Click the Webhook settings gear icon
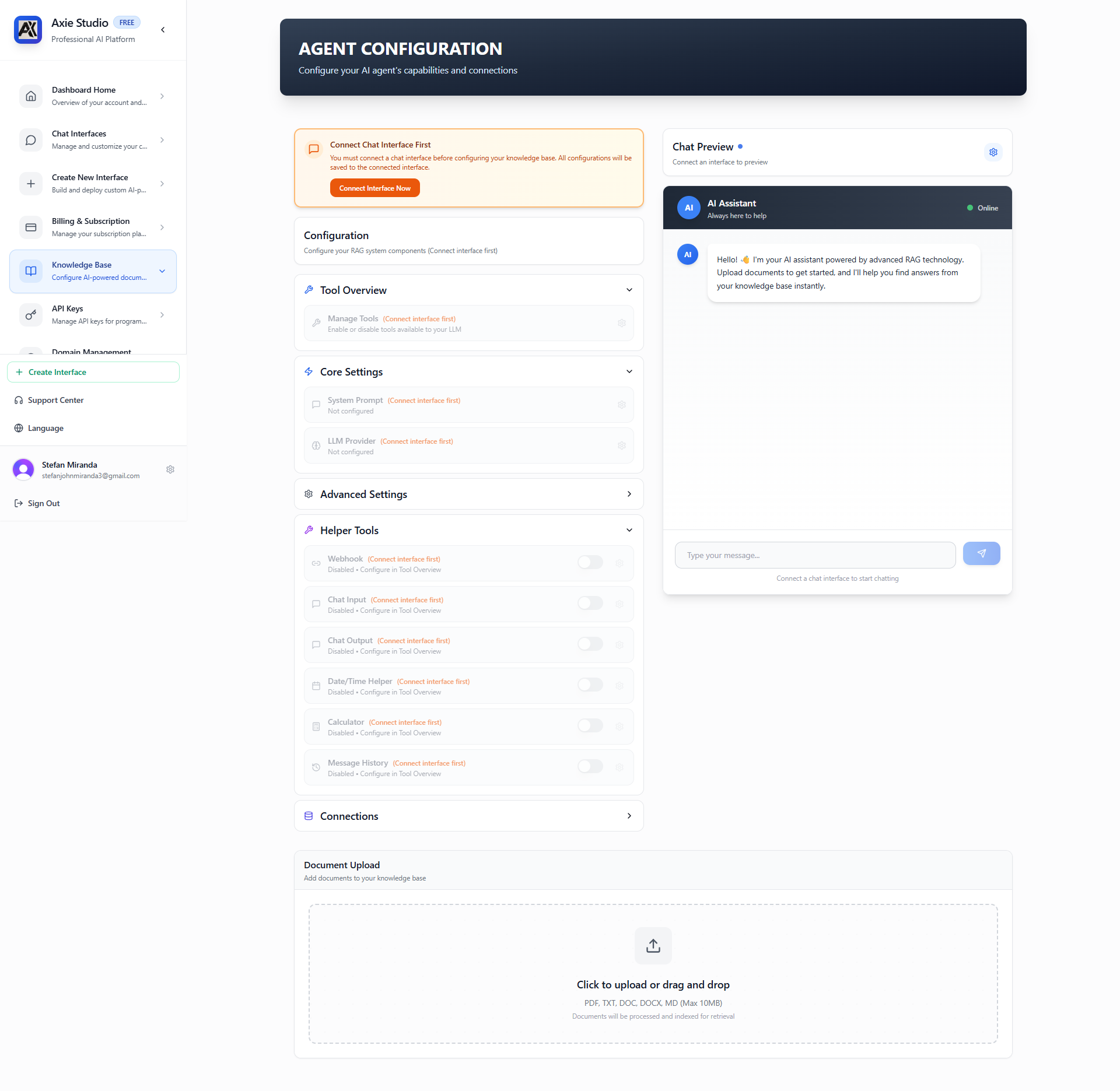The image size is (1120, 1091). 619,563
